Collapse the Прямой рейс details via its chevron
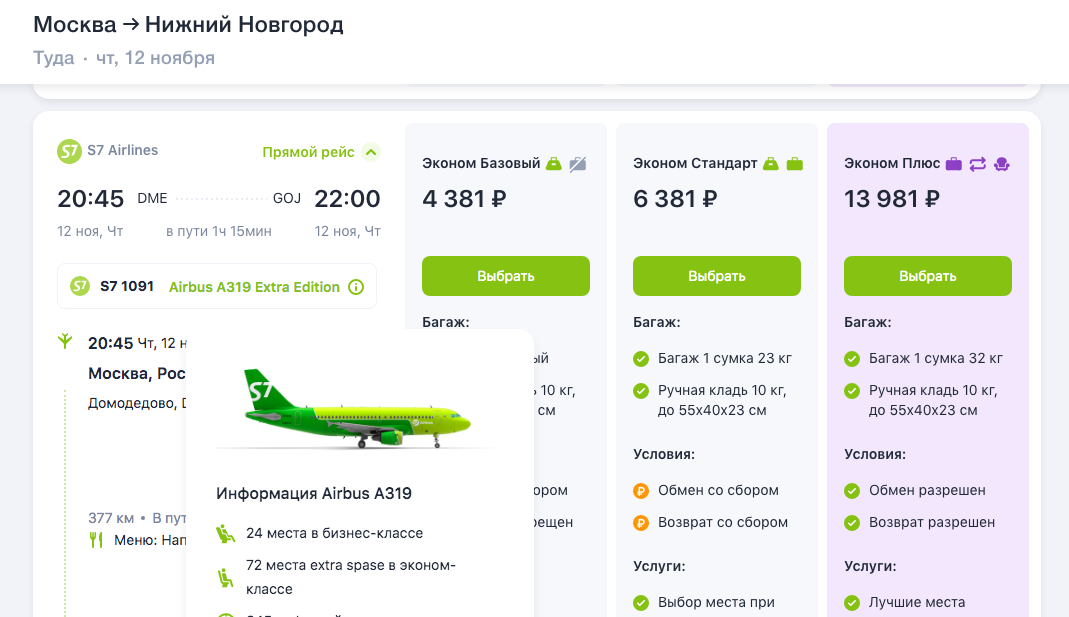The width and height of the screenshot is (1069, 617). 370,151
